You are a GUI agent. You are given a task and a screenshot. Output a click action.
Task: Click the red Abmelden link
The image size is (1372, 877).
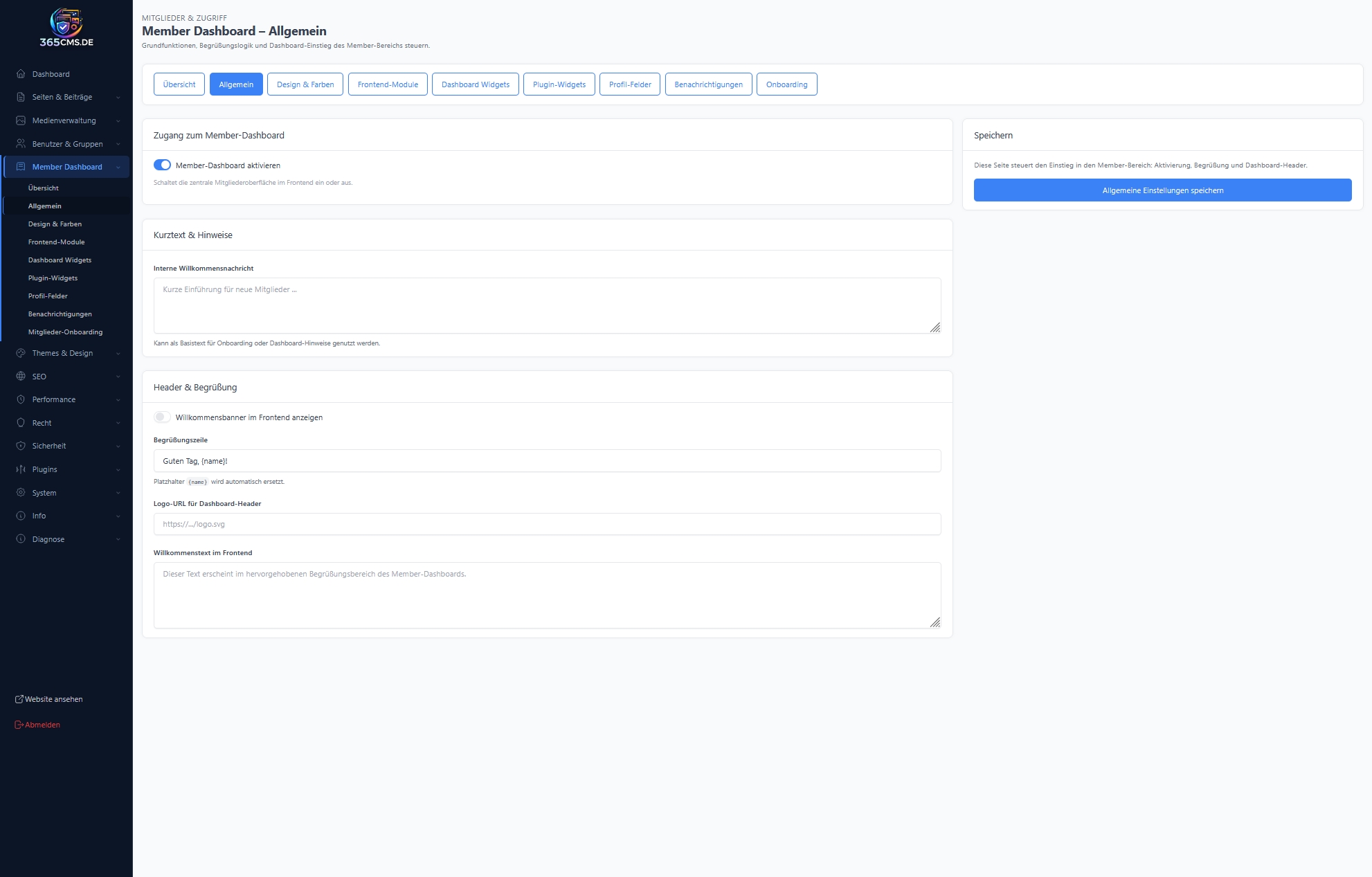(42, 725)
